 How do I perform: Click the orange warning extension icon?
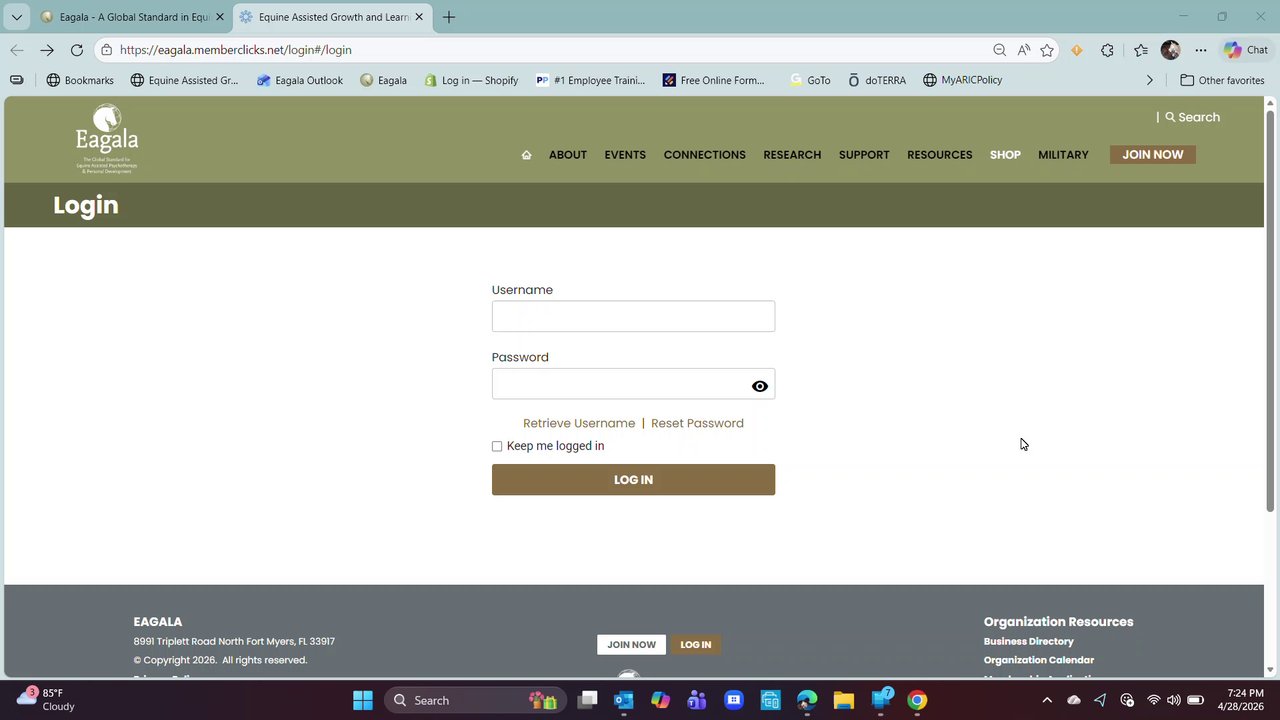(1077, 50)
